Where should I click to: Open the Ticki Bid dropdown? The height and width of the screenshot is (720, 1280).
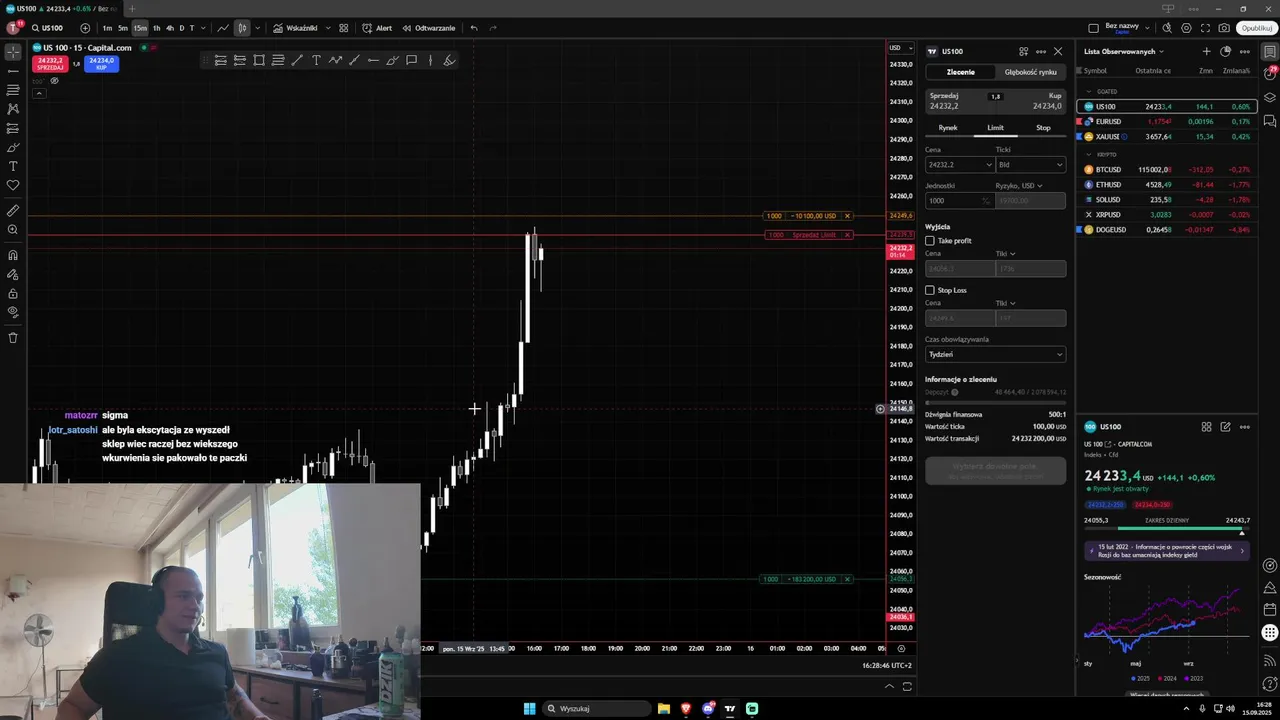1030,165
